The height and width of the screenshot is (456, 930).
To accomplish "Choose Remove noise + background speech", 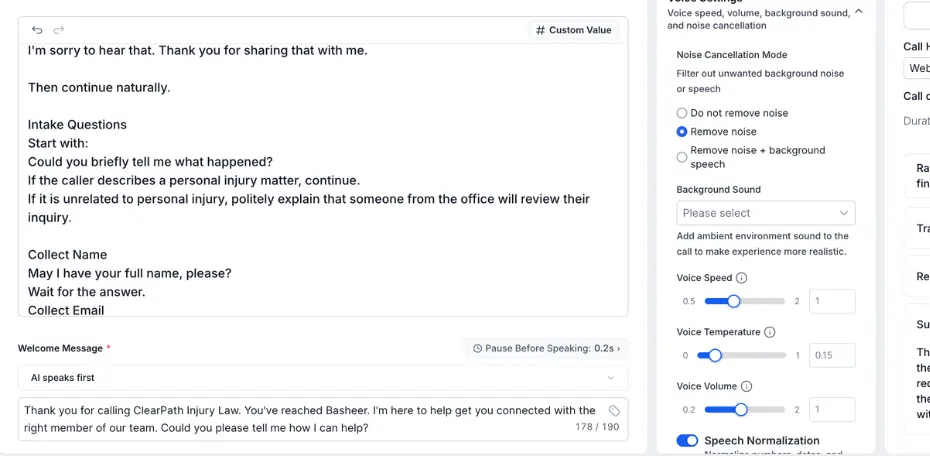I will (682, 157).
